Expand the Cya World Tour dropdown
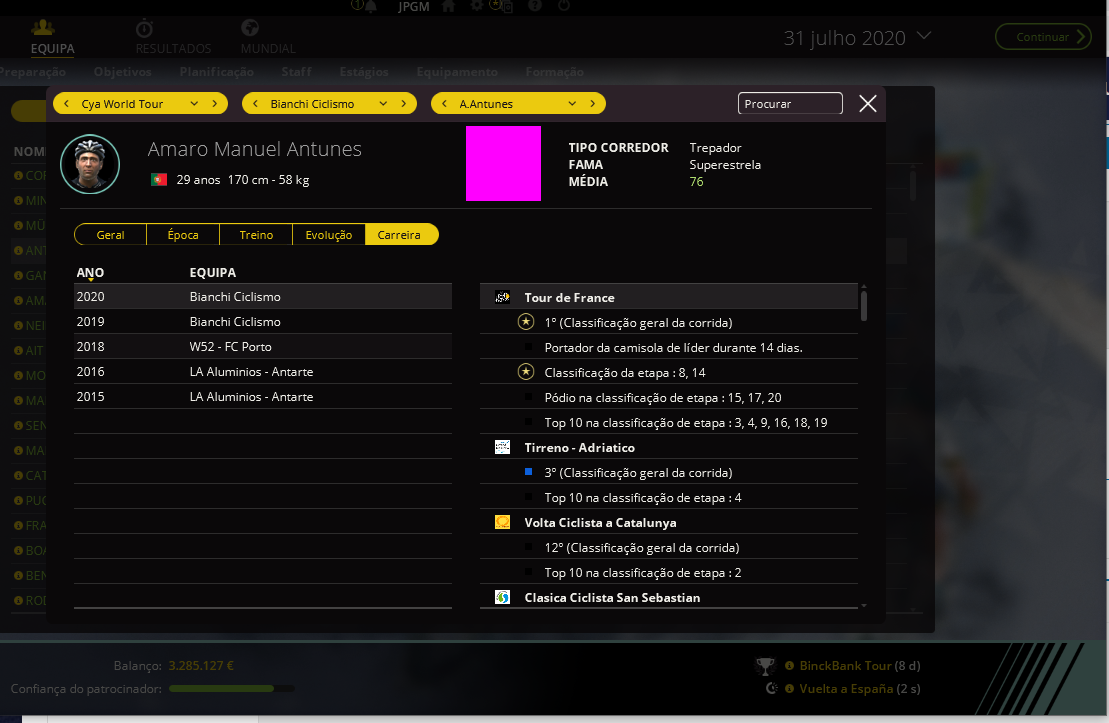Screen dimensions: 1109x723 tap(194, 104)
